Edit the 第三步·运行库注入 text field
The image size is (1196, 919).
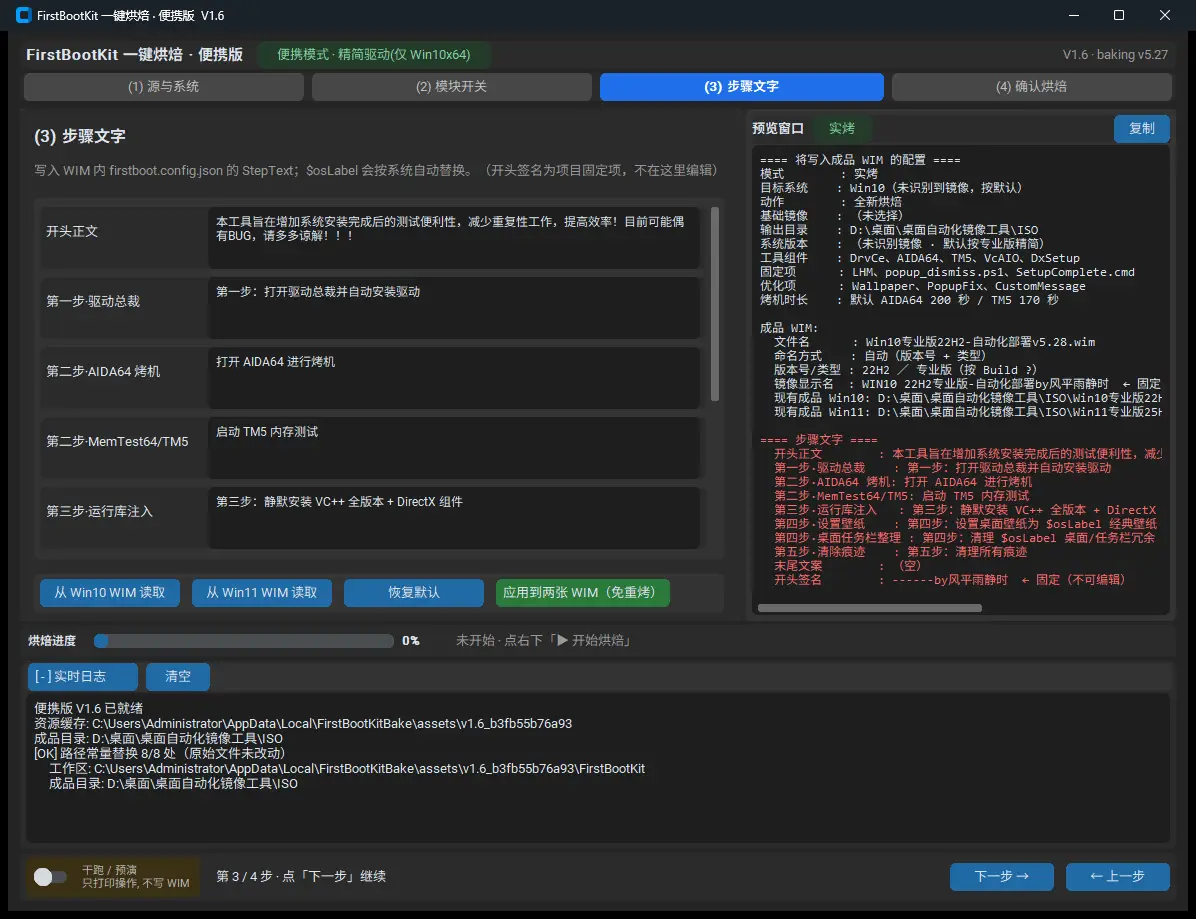coord(454,518)
